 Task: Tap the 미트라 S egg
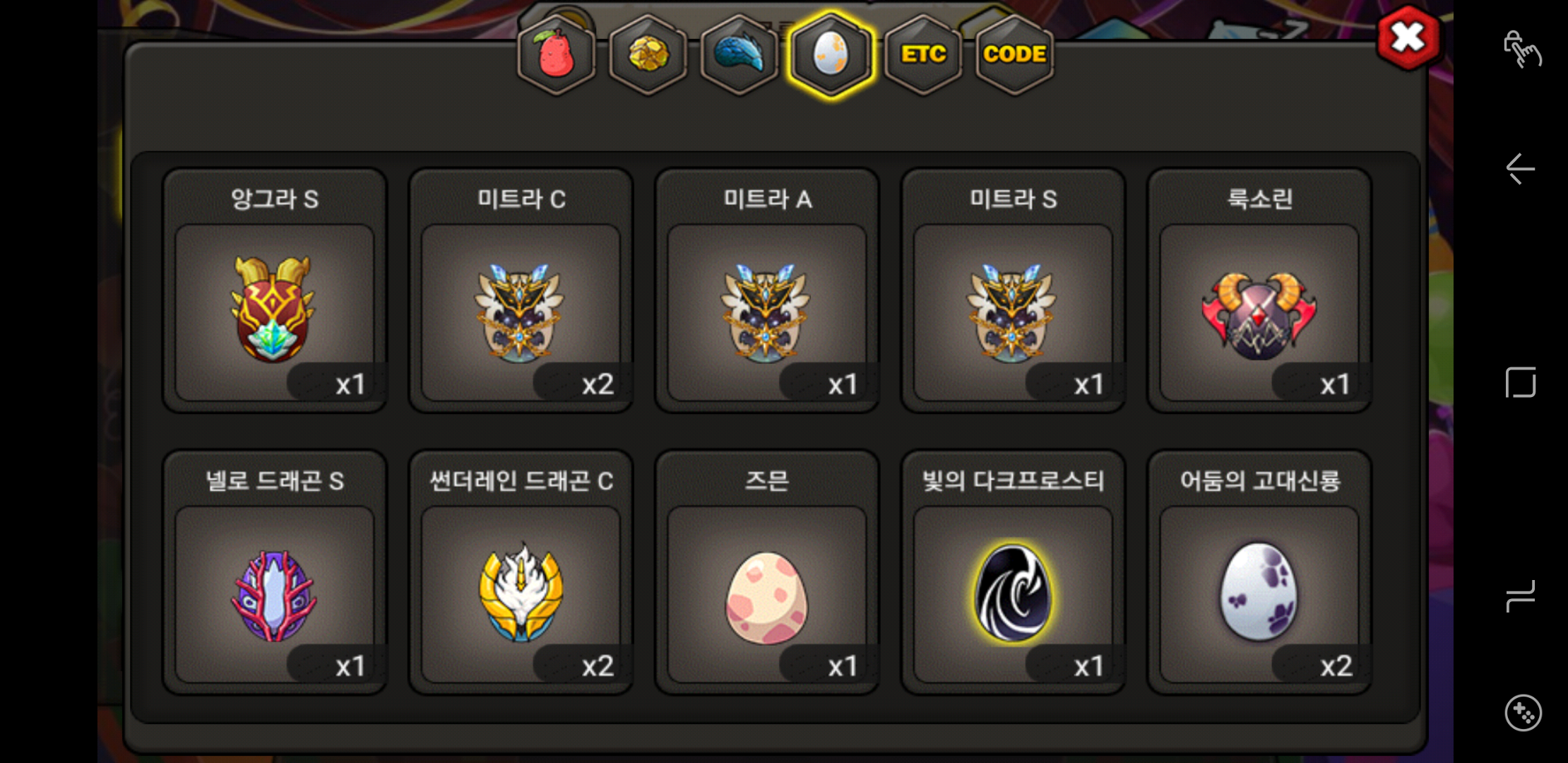[1013, 290]
